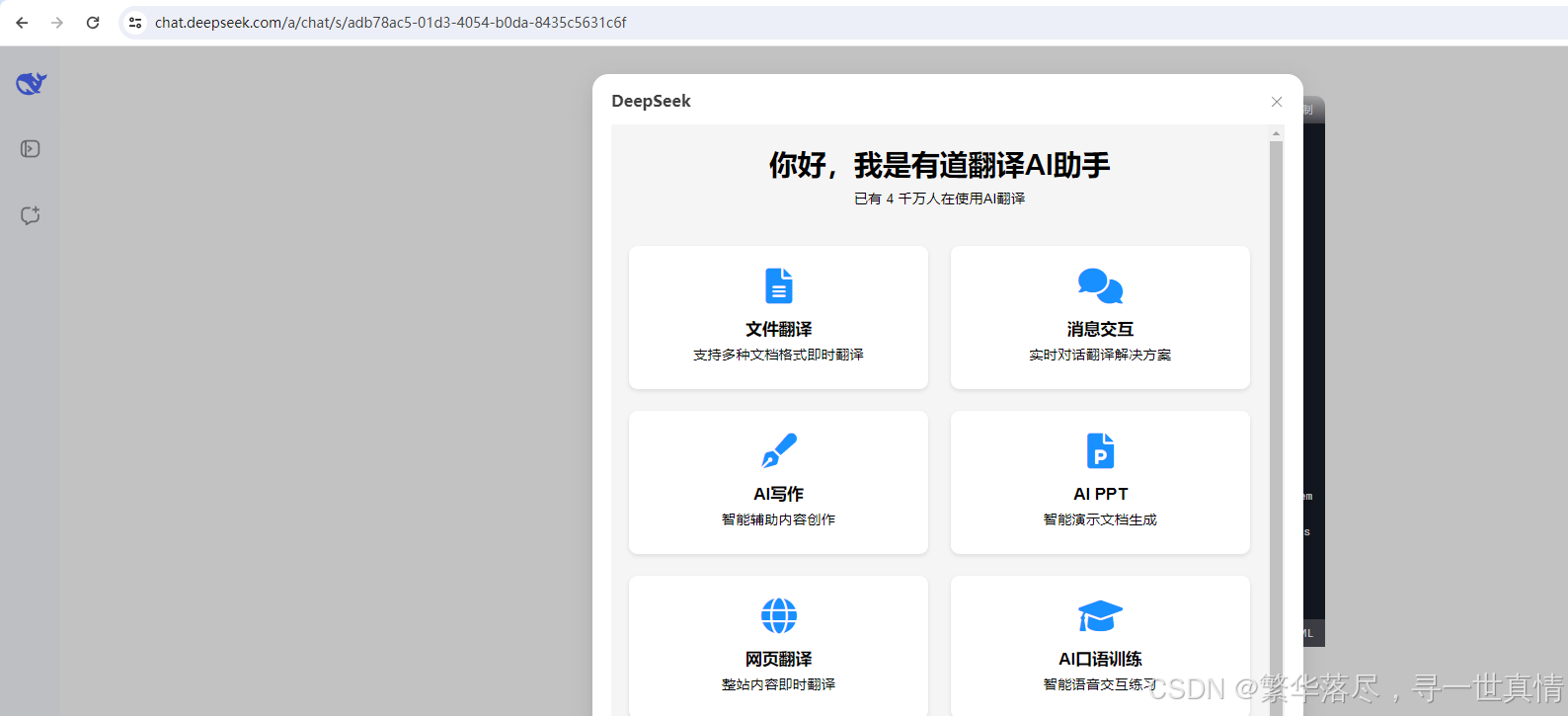Click the dialog vertical scrollbar thumb

point(1276,429)
